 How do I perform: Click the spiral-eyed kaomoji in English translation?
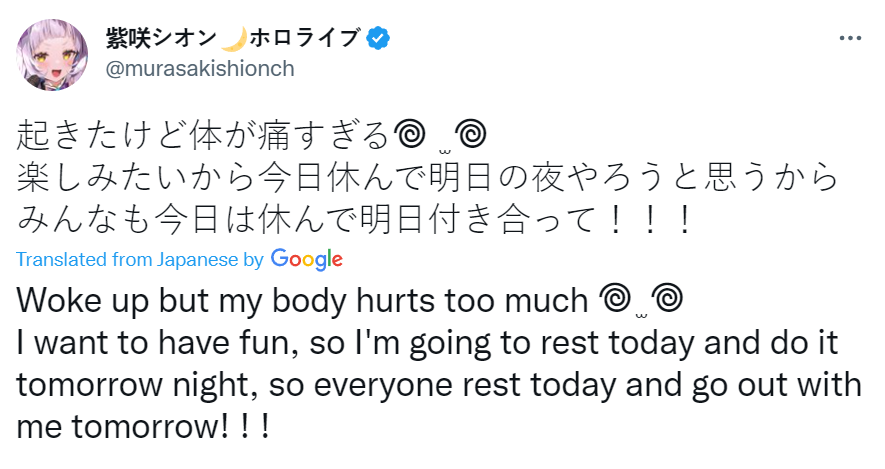click(x=641, y=301)
